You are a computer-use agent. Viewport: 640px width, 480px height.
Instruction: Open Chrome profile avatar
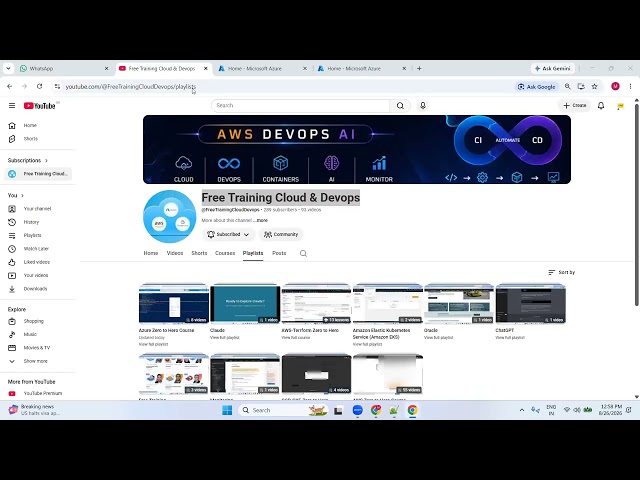(x=615, y=87)
